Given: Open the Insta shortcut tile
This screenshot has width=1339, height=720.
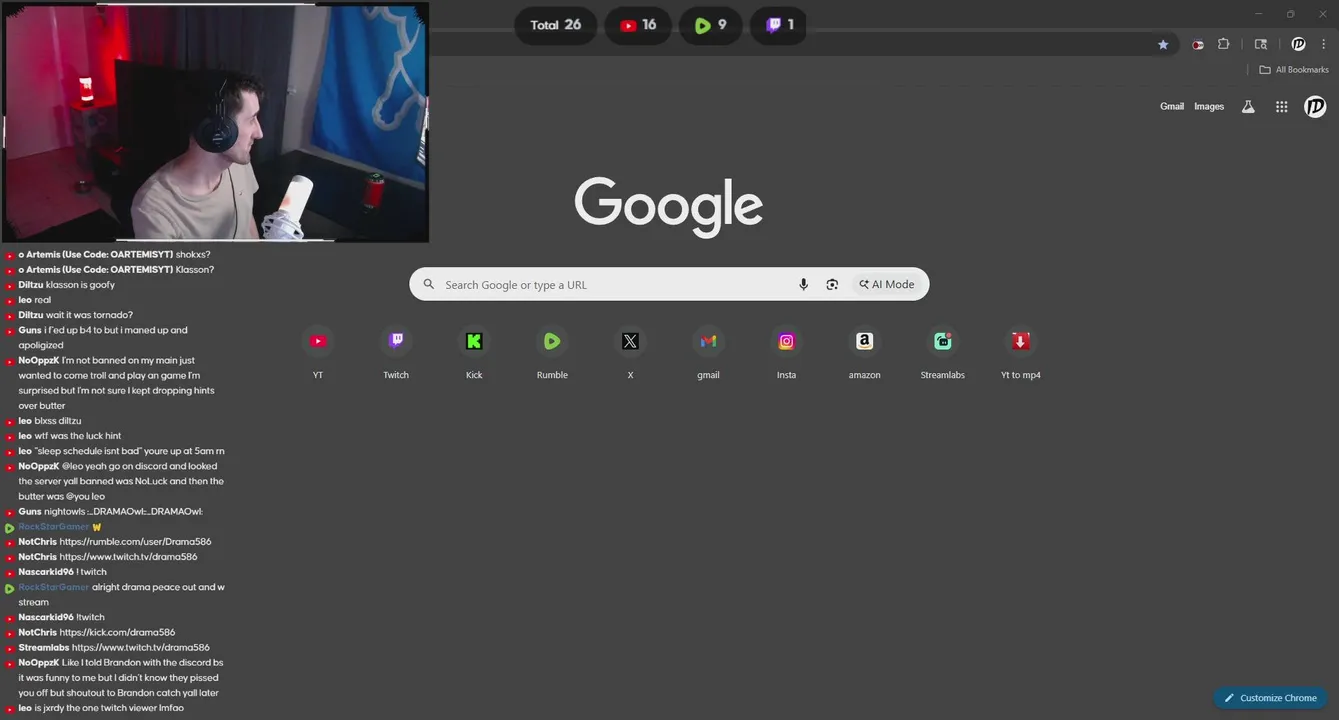Looking at the screenshot, I should tap(786, 352).
